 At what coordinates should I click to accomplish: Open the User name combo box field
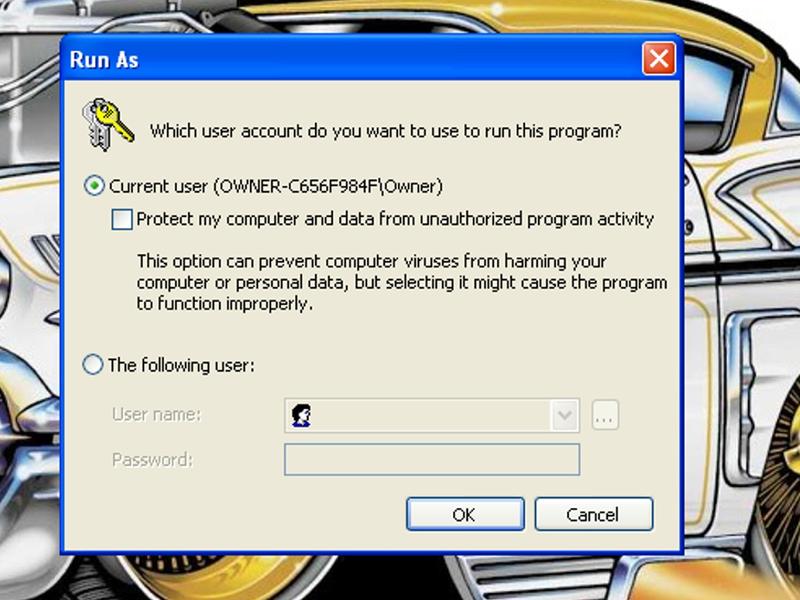point(432,415)
